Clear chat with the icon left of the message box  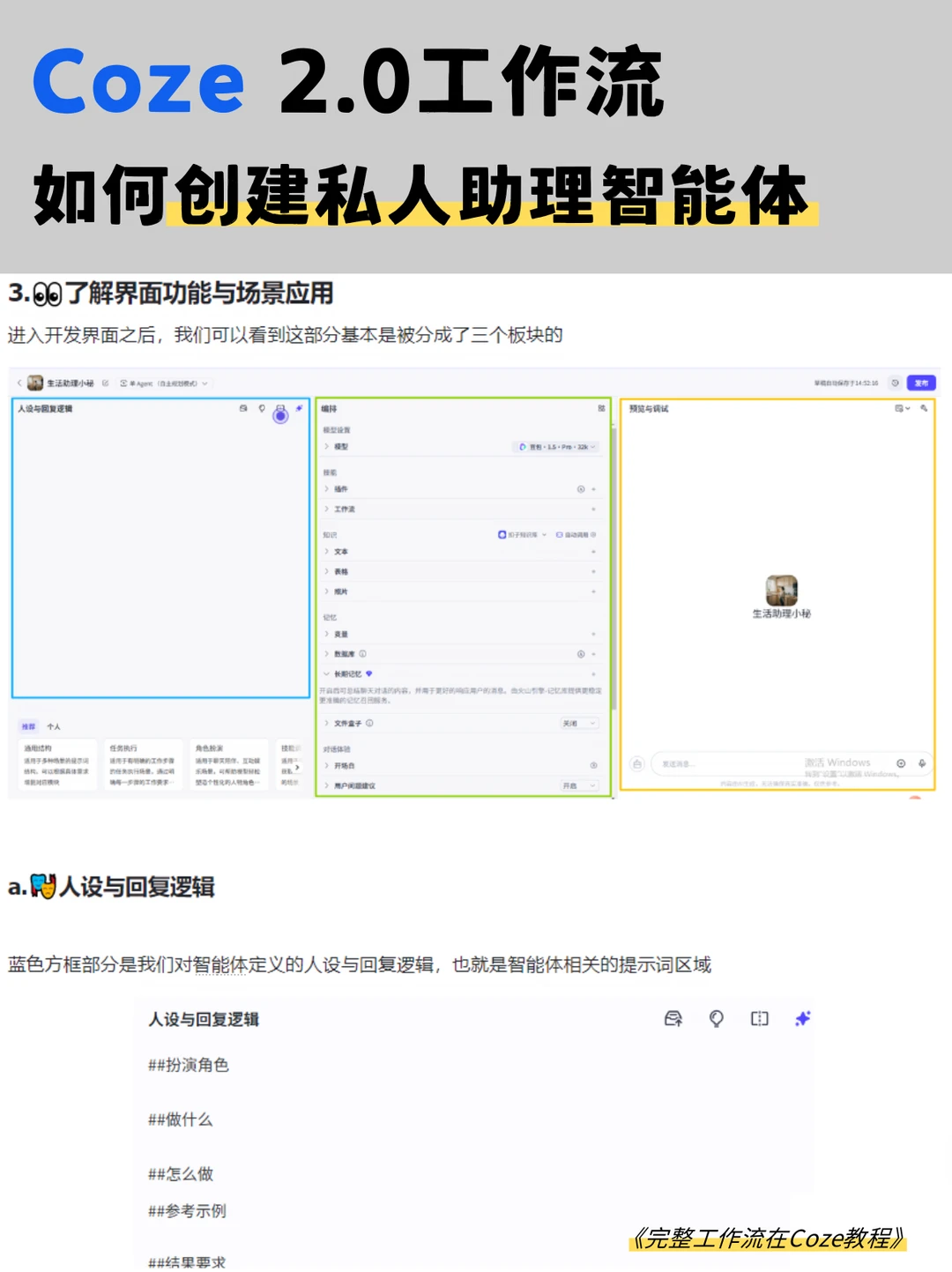pyautogui.click(x=637, y=763)
